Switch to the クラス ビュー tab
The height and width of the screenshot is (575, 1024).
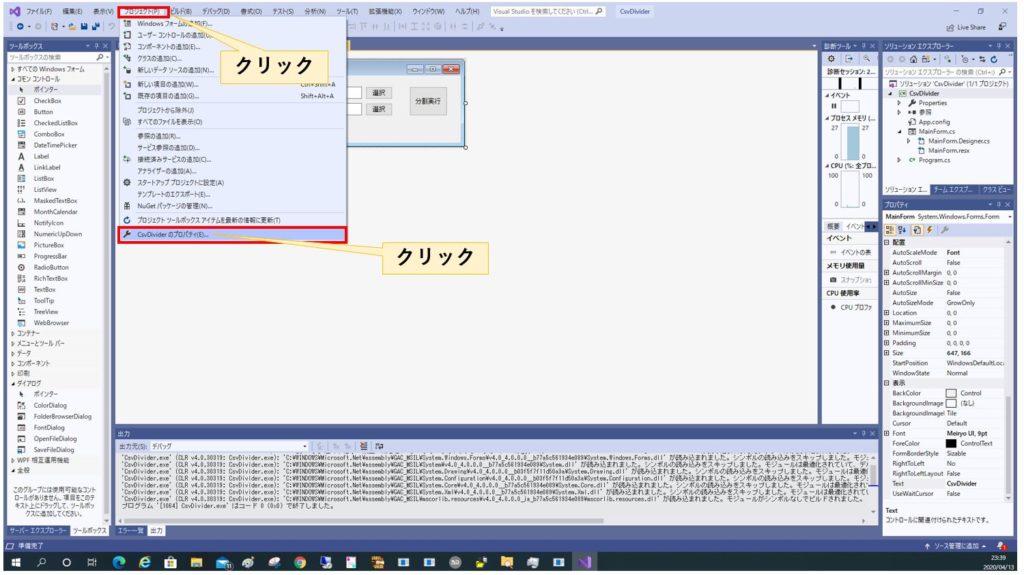tap(997, 189)
